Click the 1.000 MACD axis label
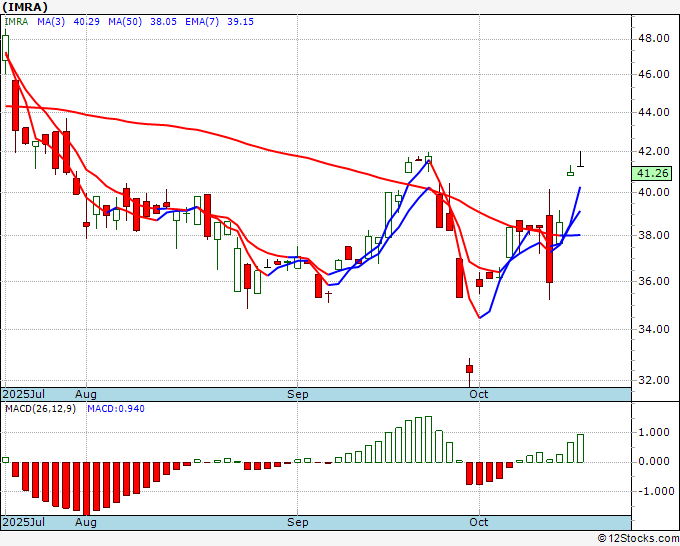Viewport: 680px width, 546px height. point(654,432)
